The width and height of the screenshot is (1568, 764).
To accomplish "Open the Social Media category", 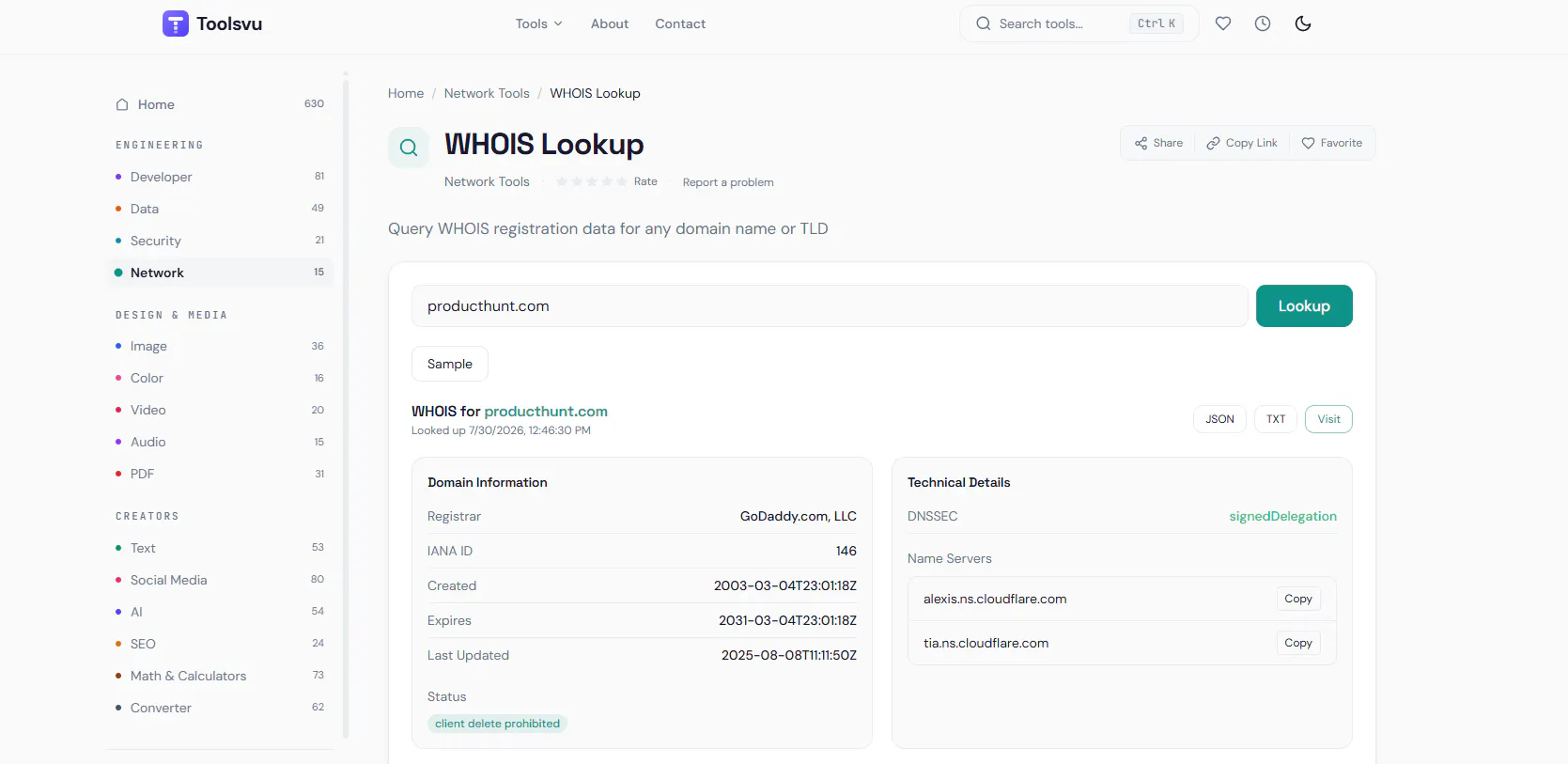I will click(220, 580).
